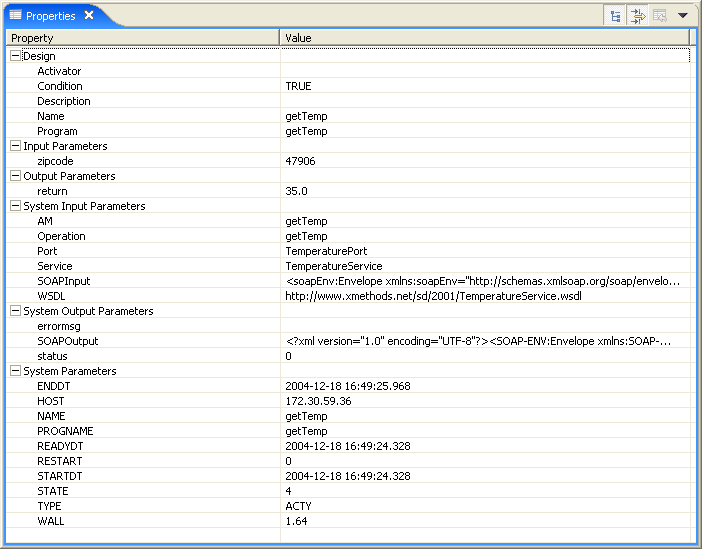
Task: Click the xml version SOAPOutput value
Action: pos(479,341)
